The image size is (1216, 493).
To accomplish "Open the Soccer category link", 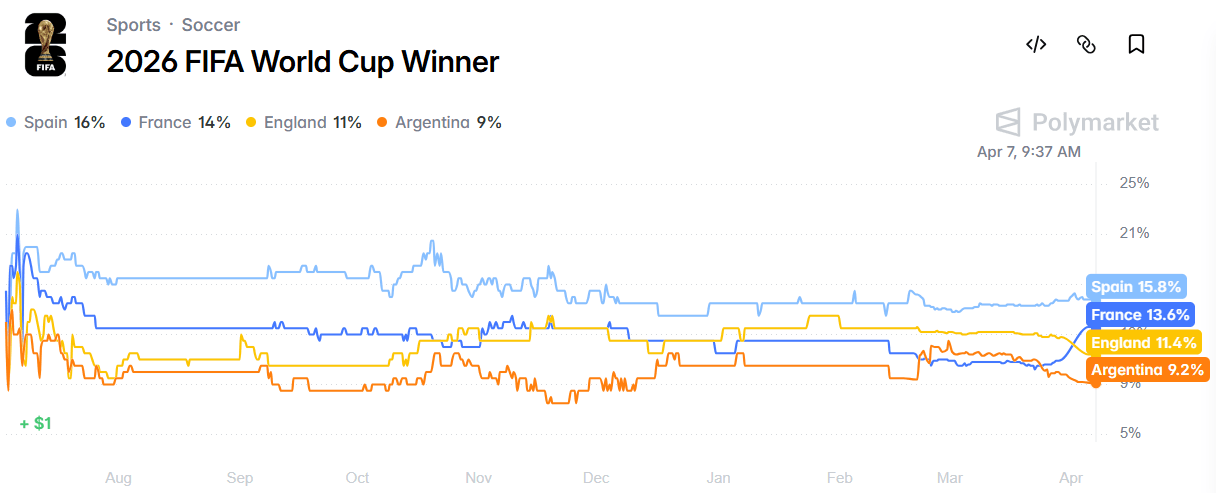I will (x=210, y=24).
